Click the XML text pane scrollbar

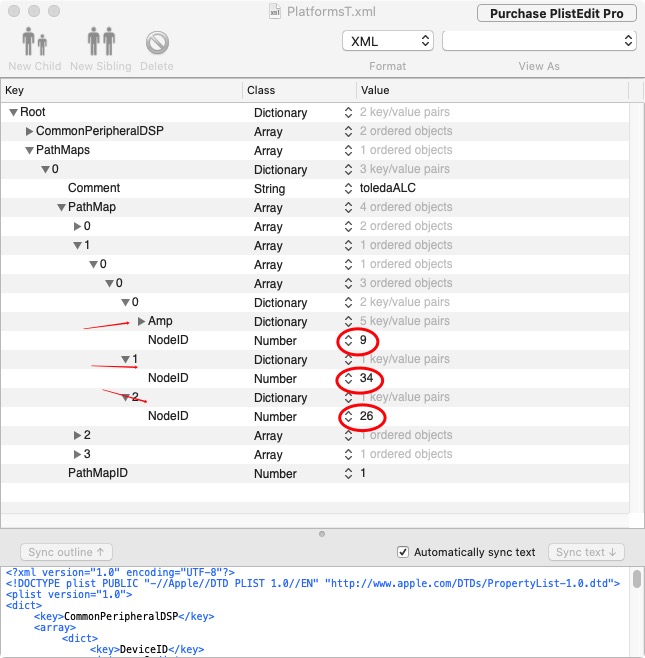coord(637,579)
